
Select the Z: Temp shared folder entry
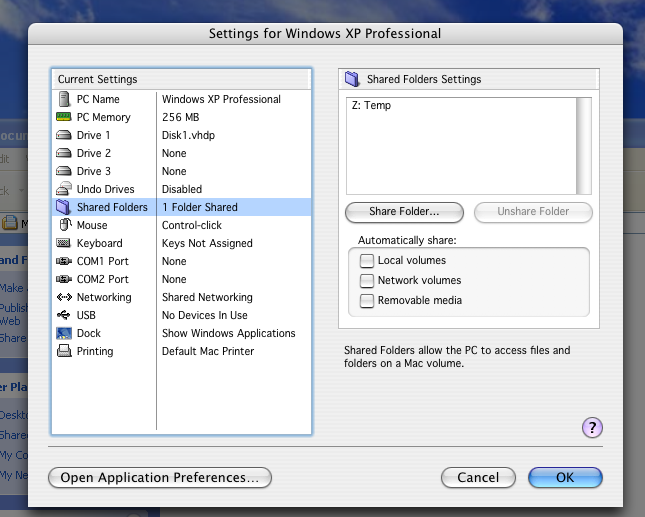click(x=371, y=105)
